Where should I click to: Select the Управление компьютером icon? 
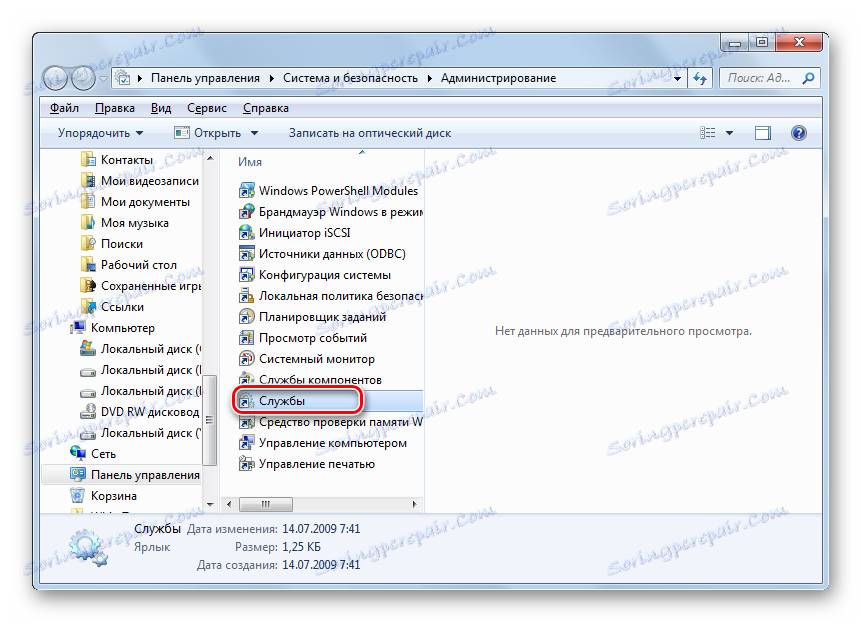click(246, 443)
